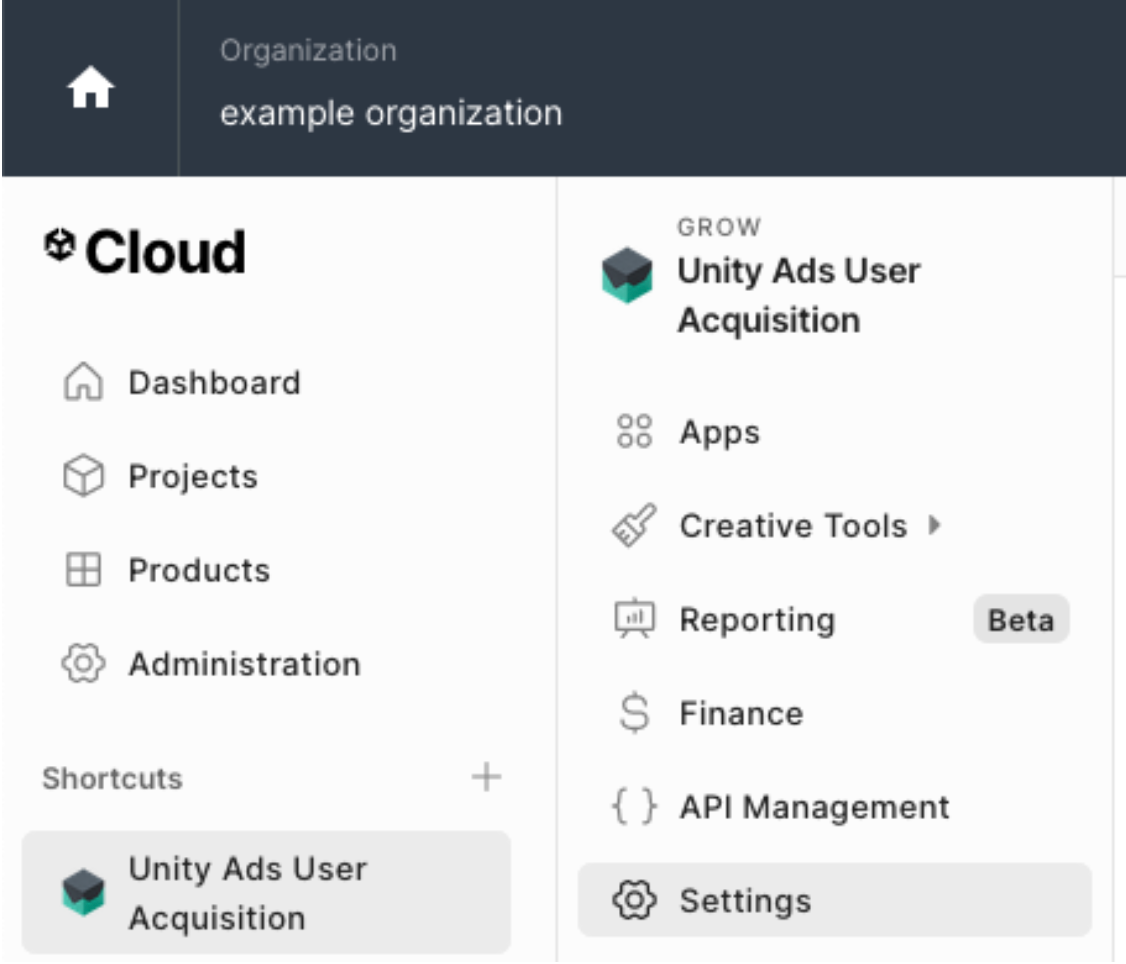The image size is (1126, 964).
Task: Click the Unity Ads User Acquisition heading
Action: 799,295
